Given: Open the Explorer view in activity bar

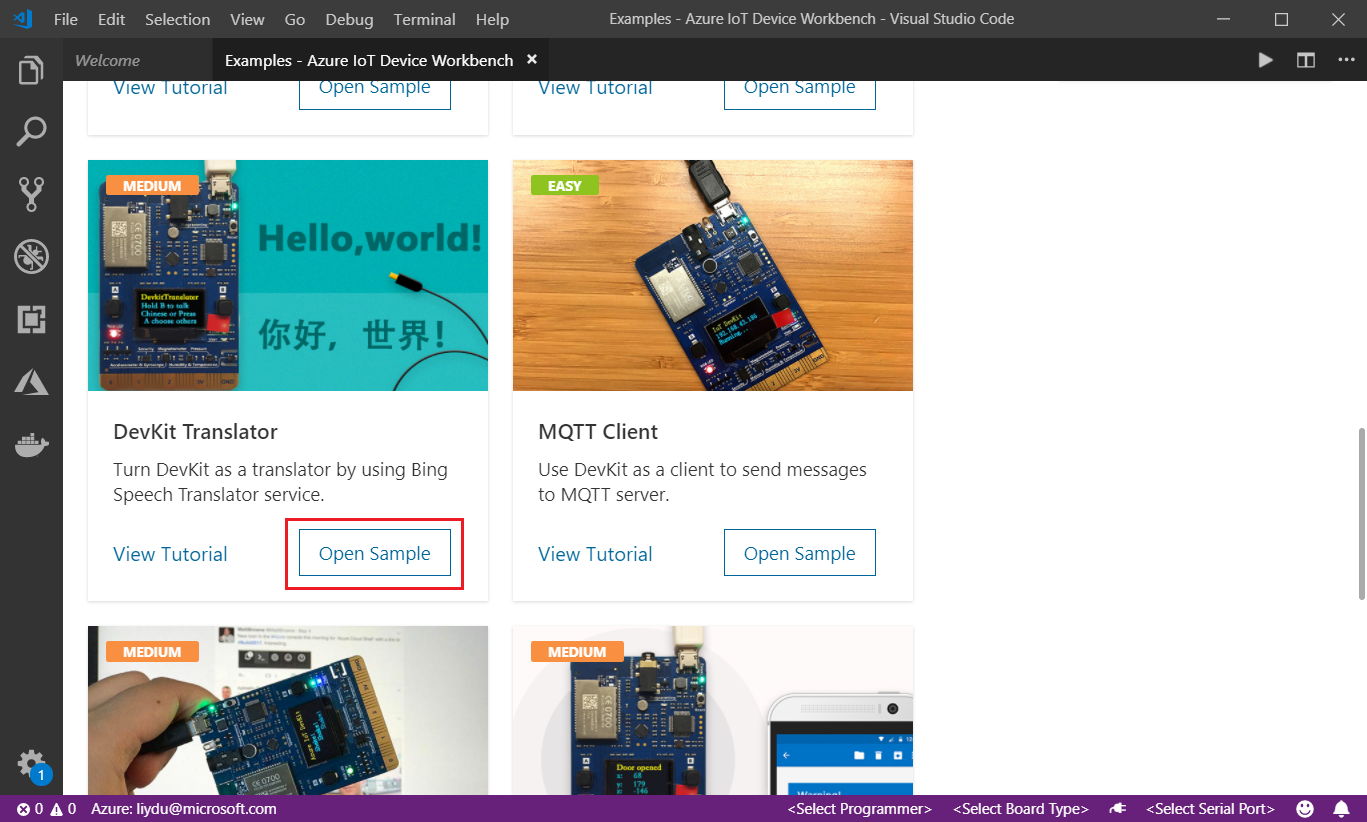Looking at the screenshot, I should [x=31, y=71].
